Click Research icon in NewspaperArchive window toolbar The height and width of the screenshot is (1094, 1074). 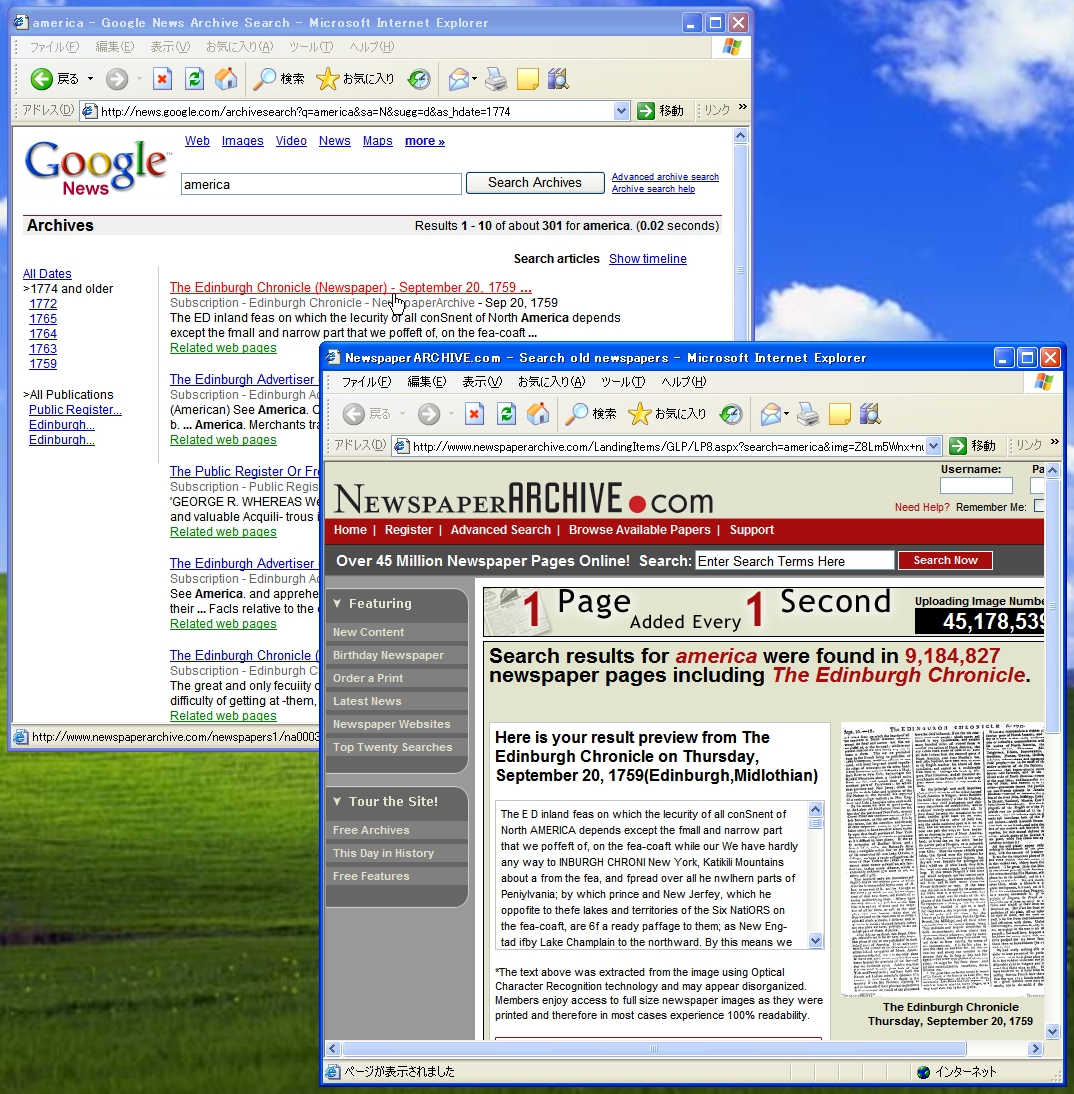[x=870, y=414]
